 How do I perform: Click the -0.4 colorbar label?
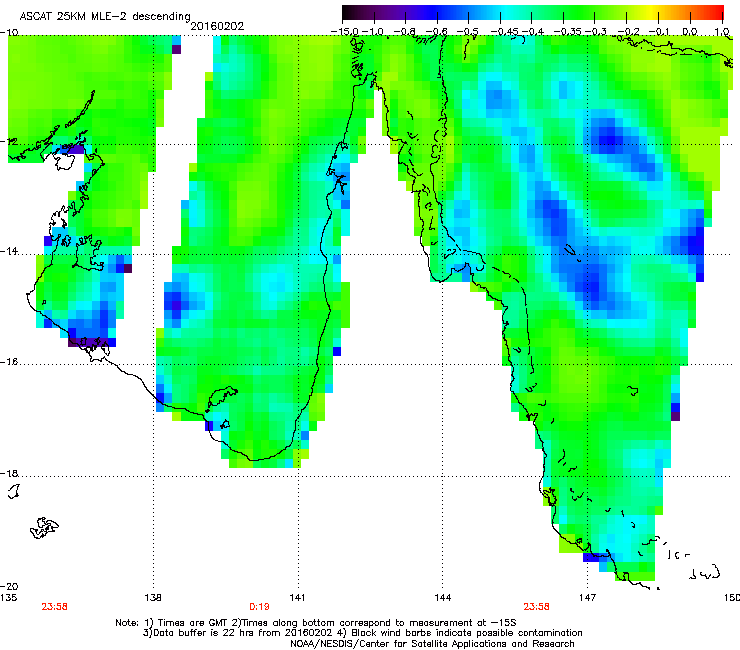point(532,32)
